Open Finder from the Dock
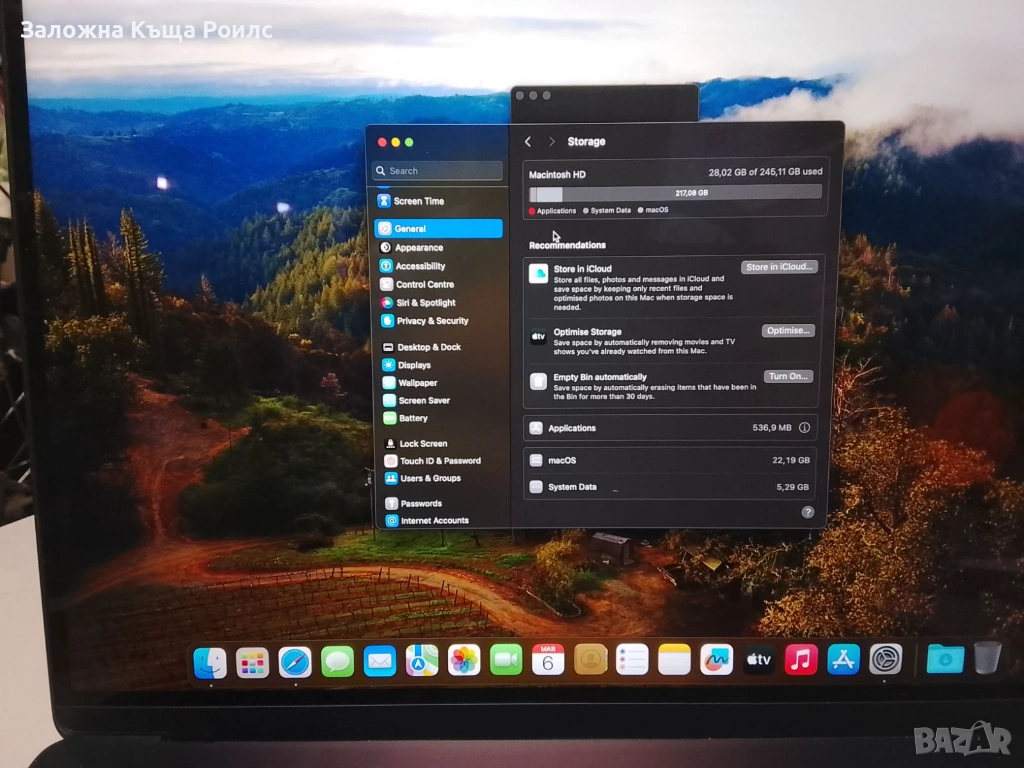The image size is (1024, 768). click(x=210, y=662)
